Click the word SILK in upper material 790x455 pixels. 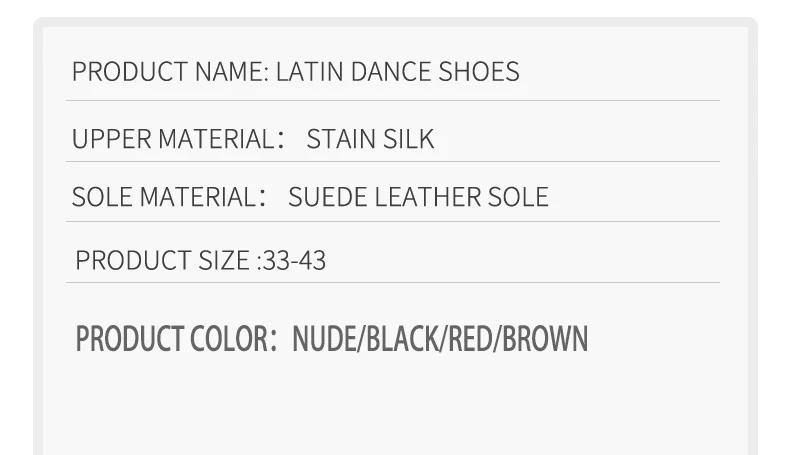[x=409, y=139]
